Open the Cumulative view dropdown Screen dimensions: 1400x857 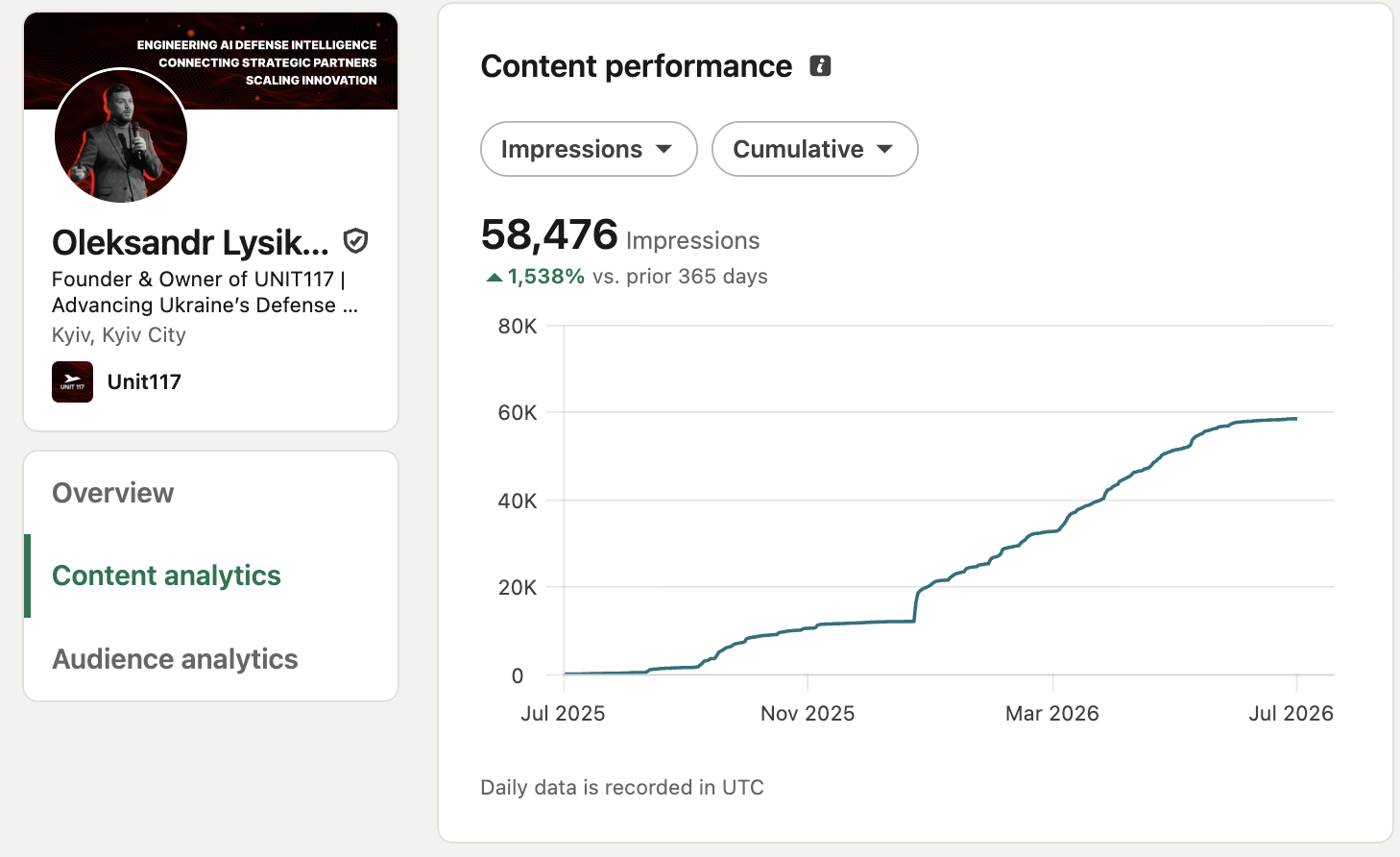coord(814,149)
